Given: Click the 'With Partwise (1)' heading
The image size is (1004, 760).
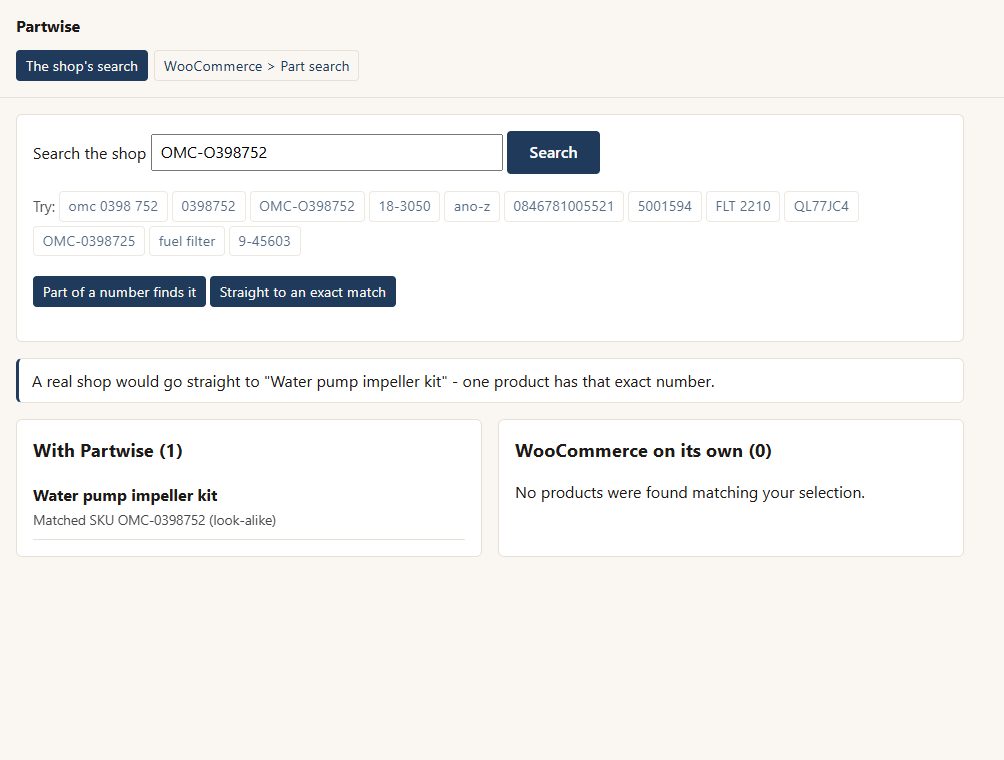Looking at the screenshot, I should click(x=108, y=451).
